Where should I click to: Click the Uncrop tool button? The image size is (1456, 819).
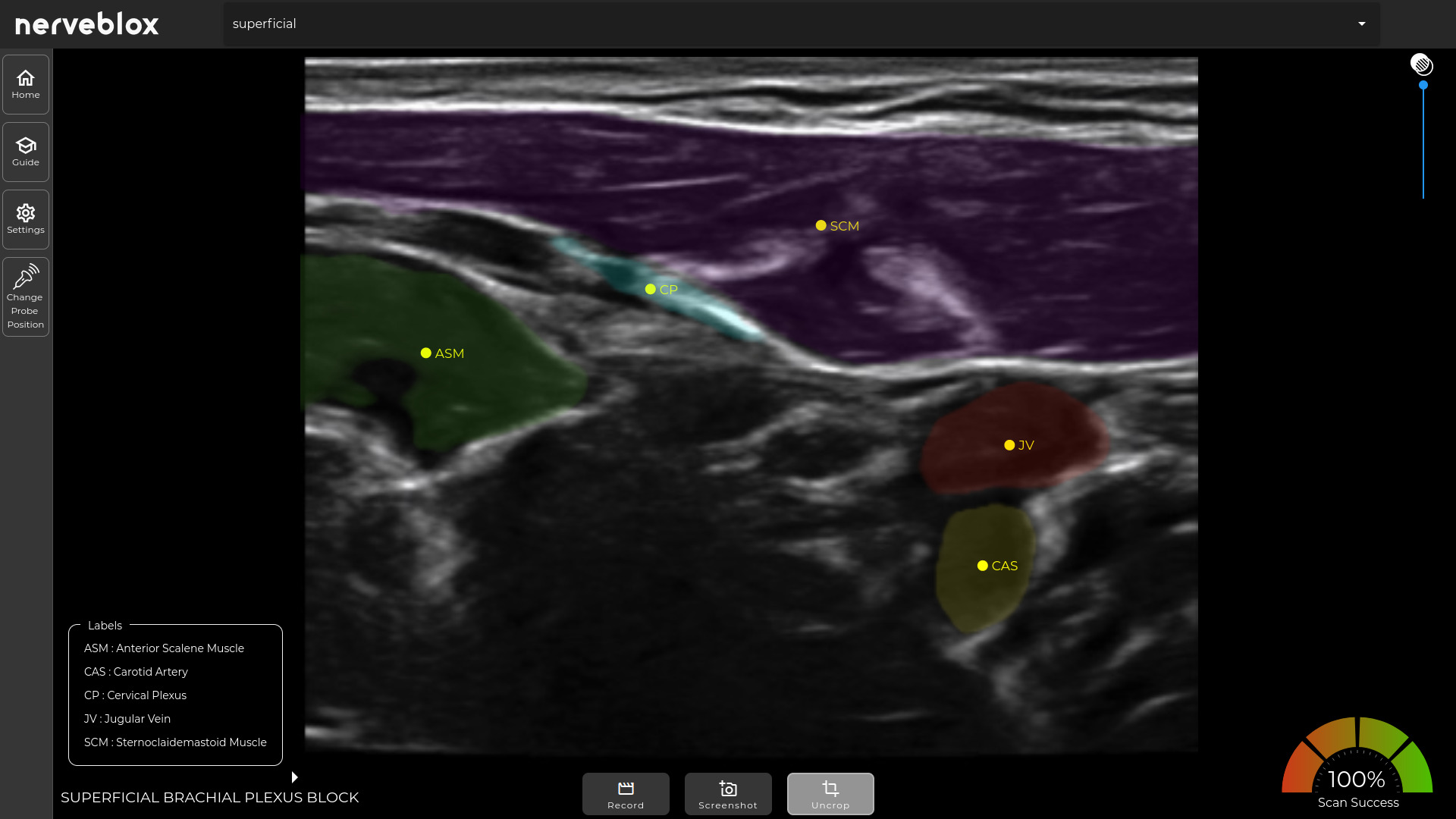[x=830, y=794]
